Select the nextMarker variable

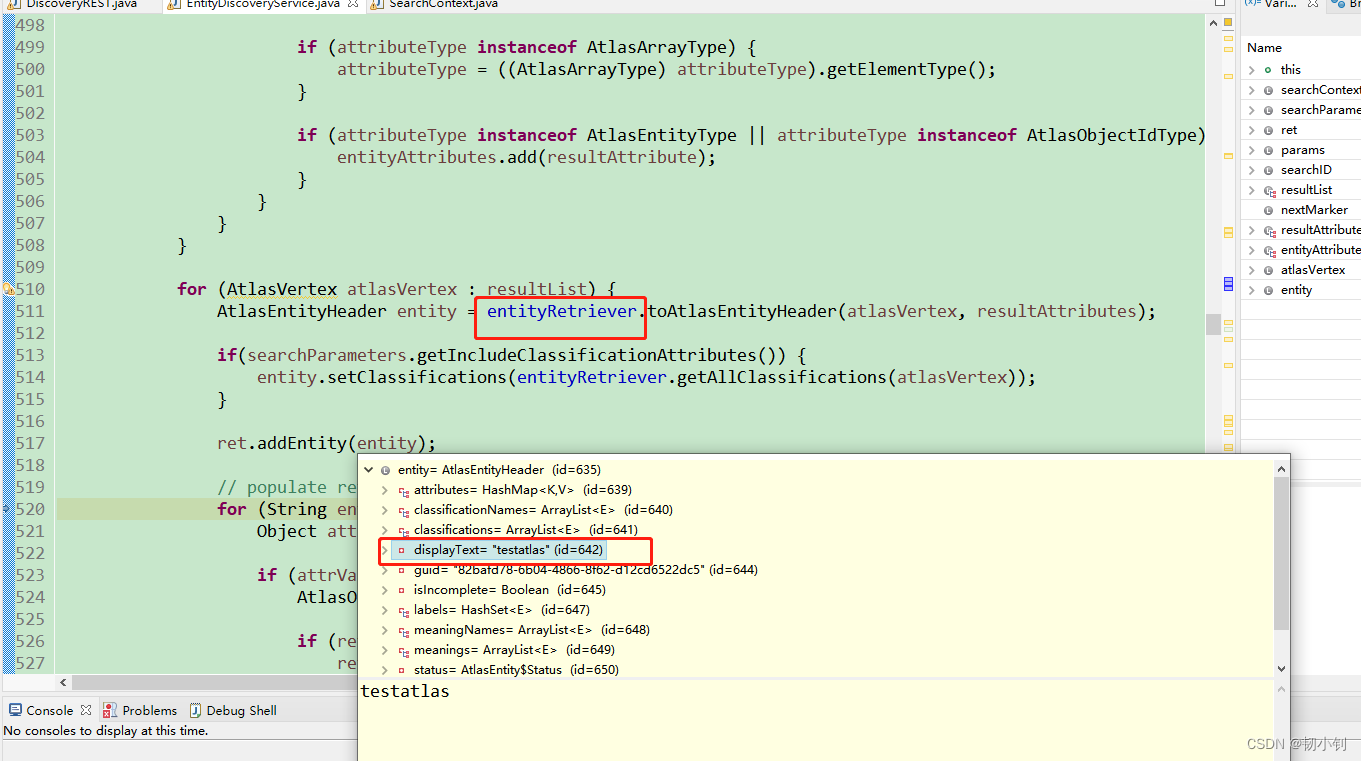pos(1314,210)
